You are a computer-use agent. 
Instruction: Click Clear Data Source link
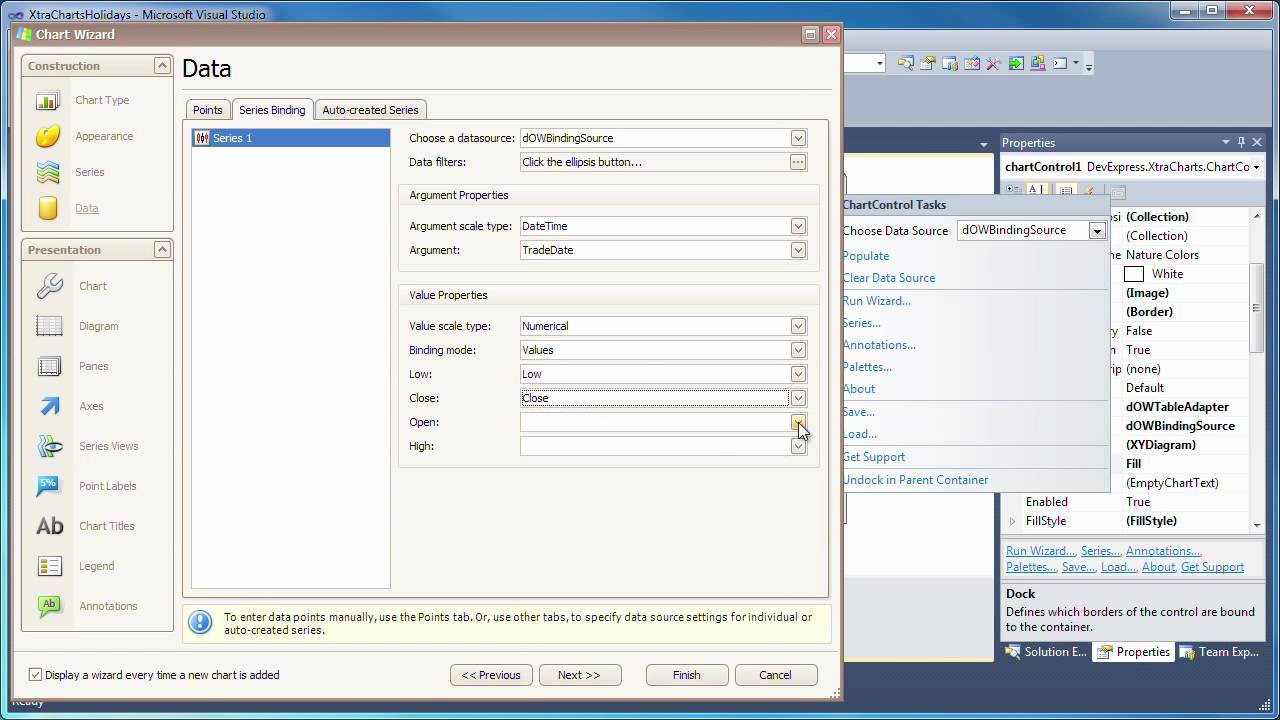pyautogui.click(x=889, y=278)
